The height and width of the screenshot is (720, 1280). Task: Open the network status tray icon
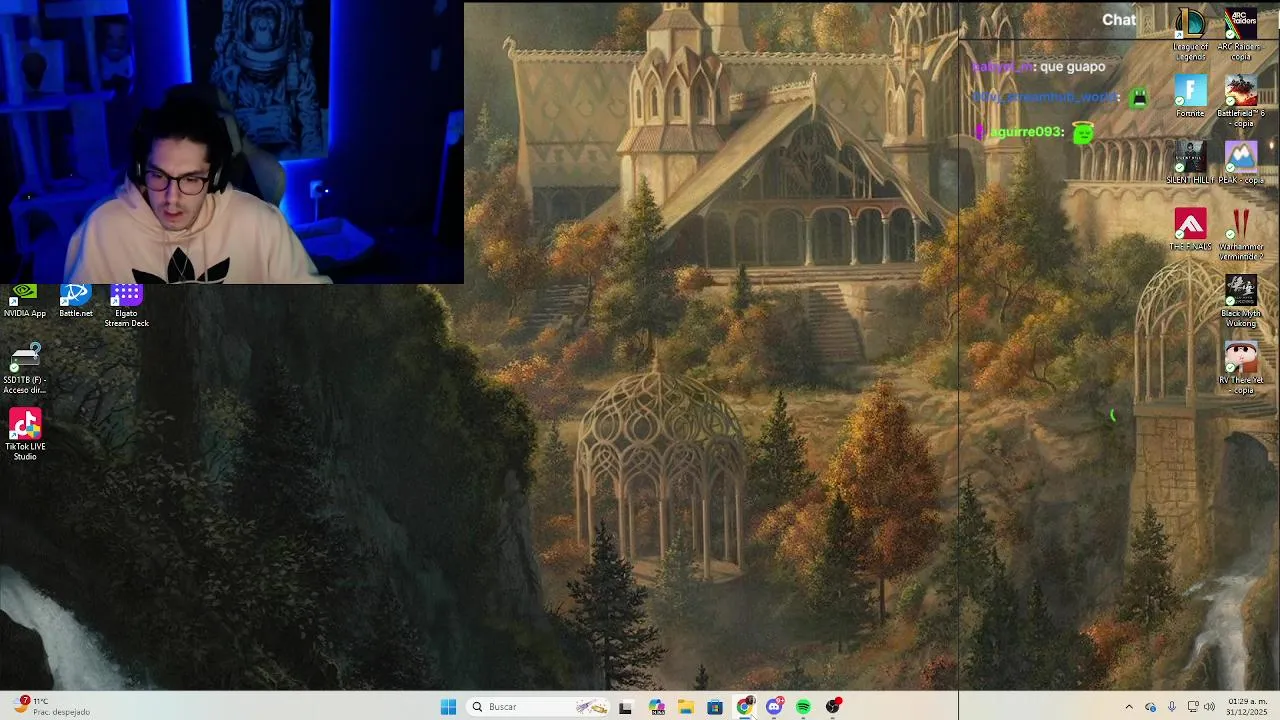click(1192, 707)
